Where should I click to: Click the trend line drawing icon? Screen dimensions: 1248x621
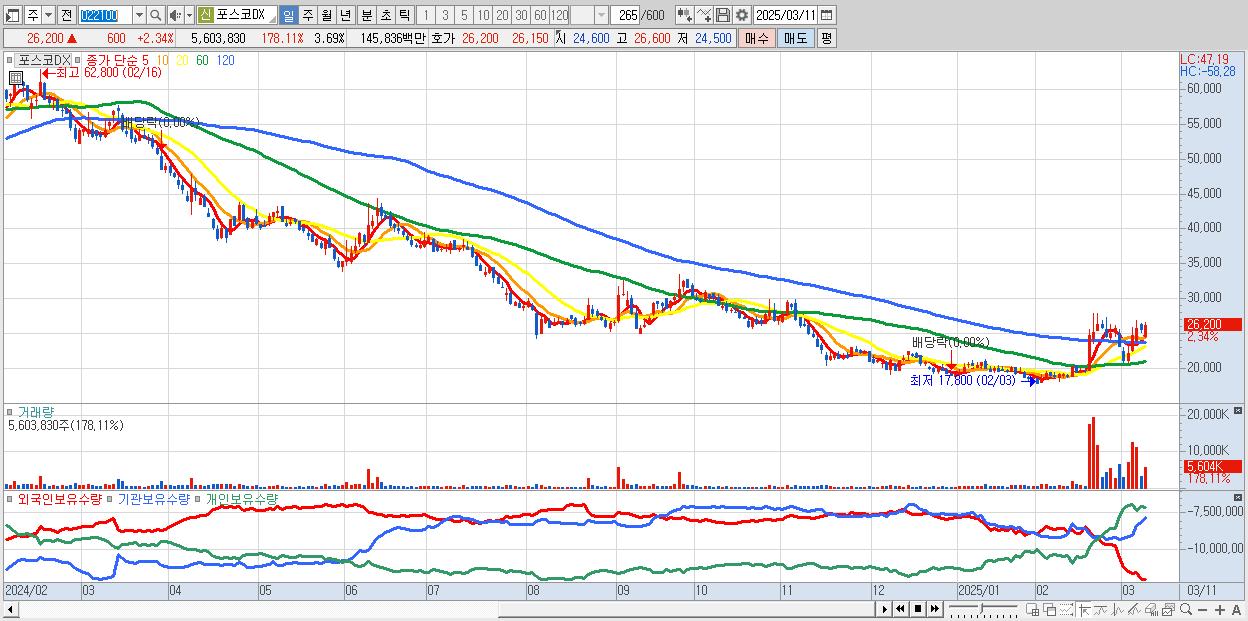click(1134, 610)
